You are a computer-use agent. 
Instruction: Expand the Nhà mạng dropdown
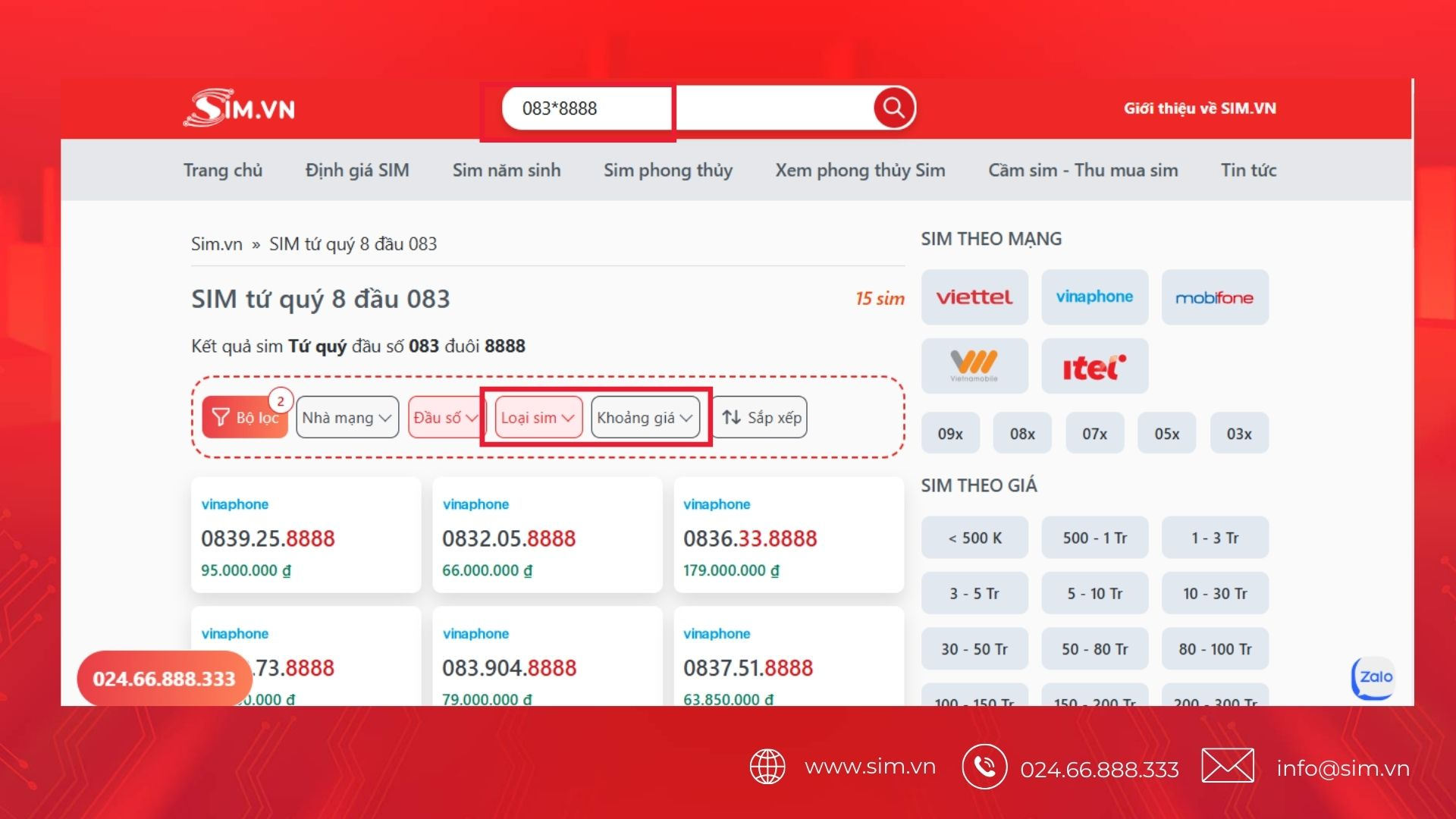(347, 417)
